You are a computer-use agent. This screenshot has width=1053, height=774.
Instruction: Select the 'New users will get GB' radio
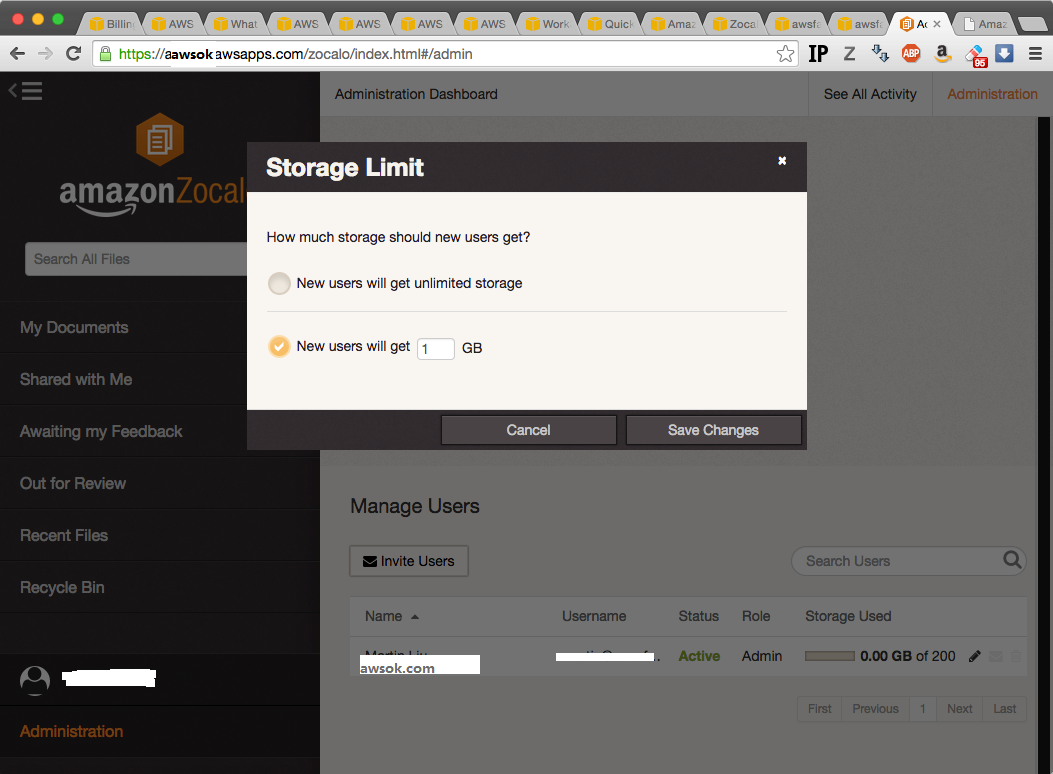click(x=279, y=346)
